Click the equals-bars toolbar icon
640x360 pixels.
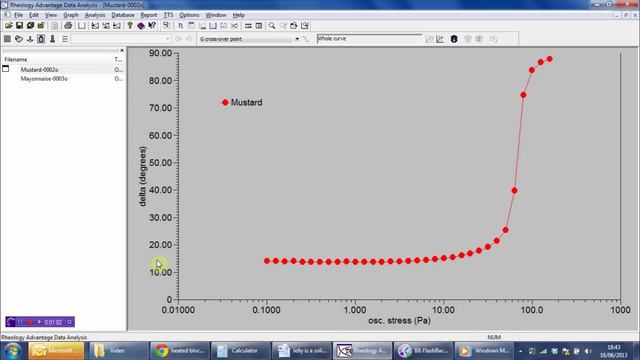[248, 26]
